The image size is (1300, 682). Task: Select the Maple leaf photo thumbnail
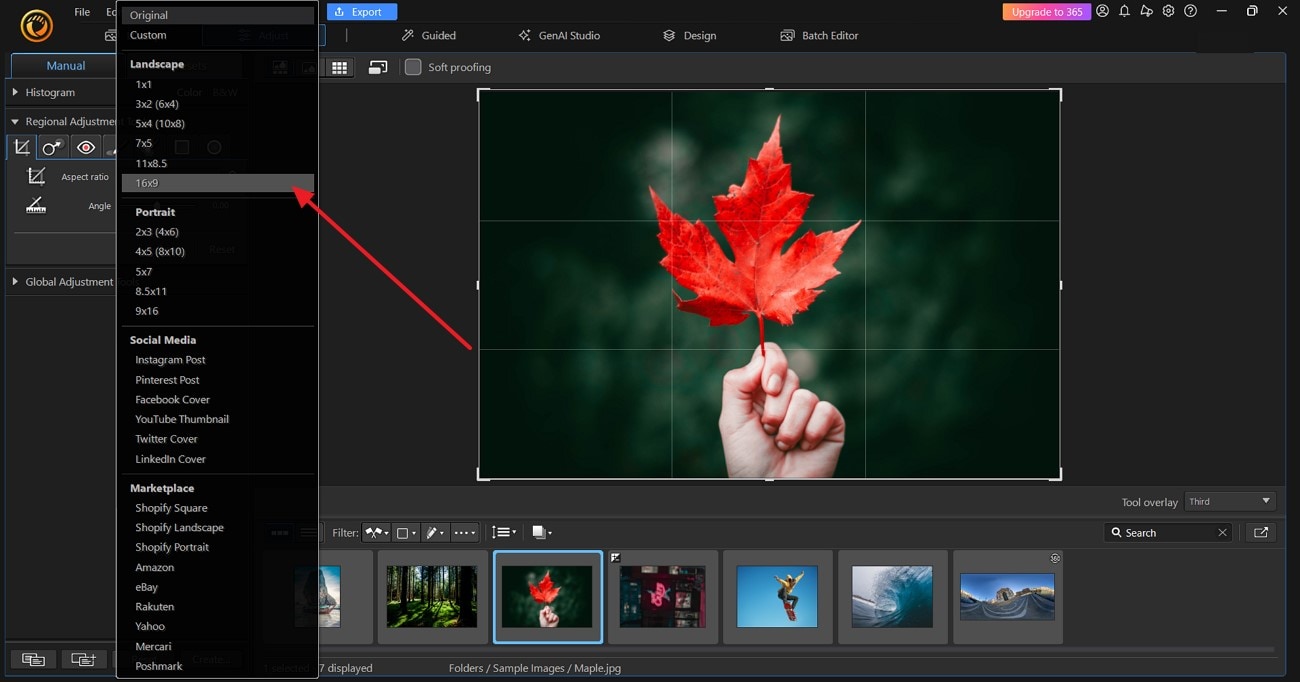(x=548, y=596)
